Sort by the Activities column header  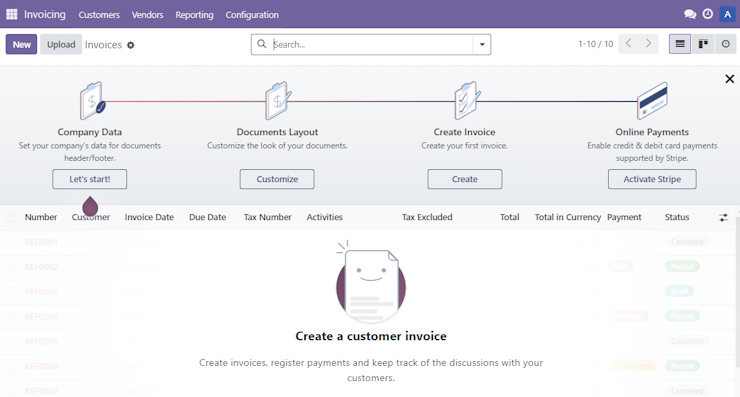tap(325, 217)
